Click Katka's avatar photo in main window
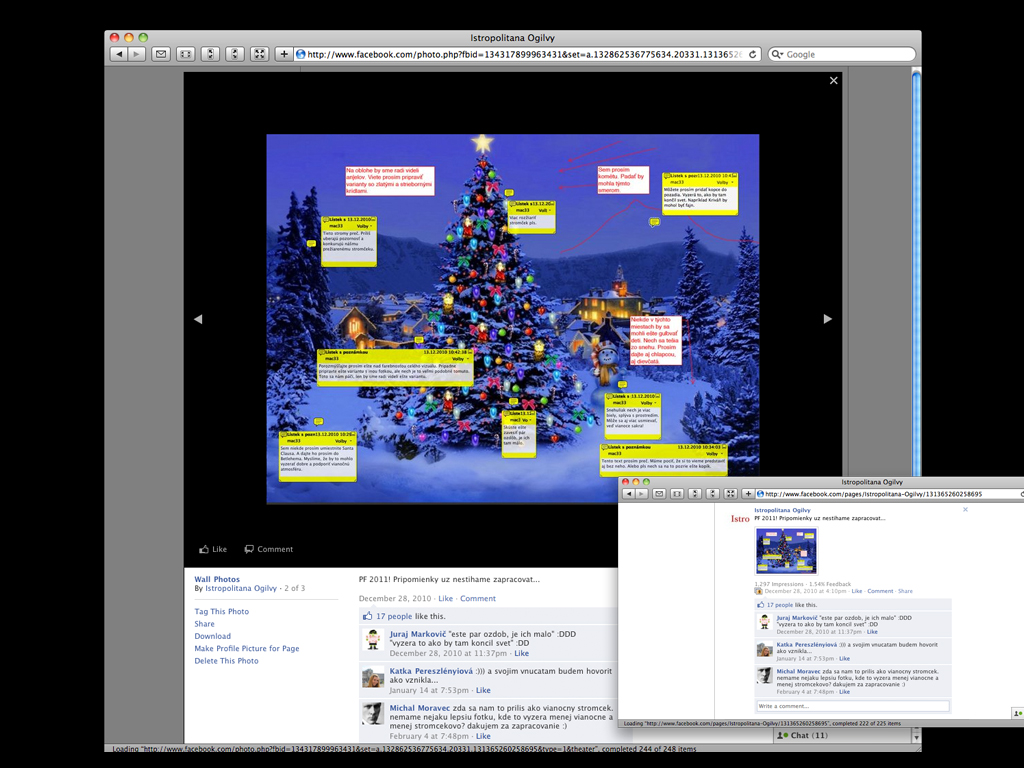This screenshot has height=768, width=1024. pos(373,678)
